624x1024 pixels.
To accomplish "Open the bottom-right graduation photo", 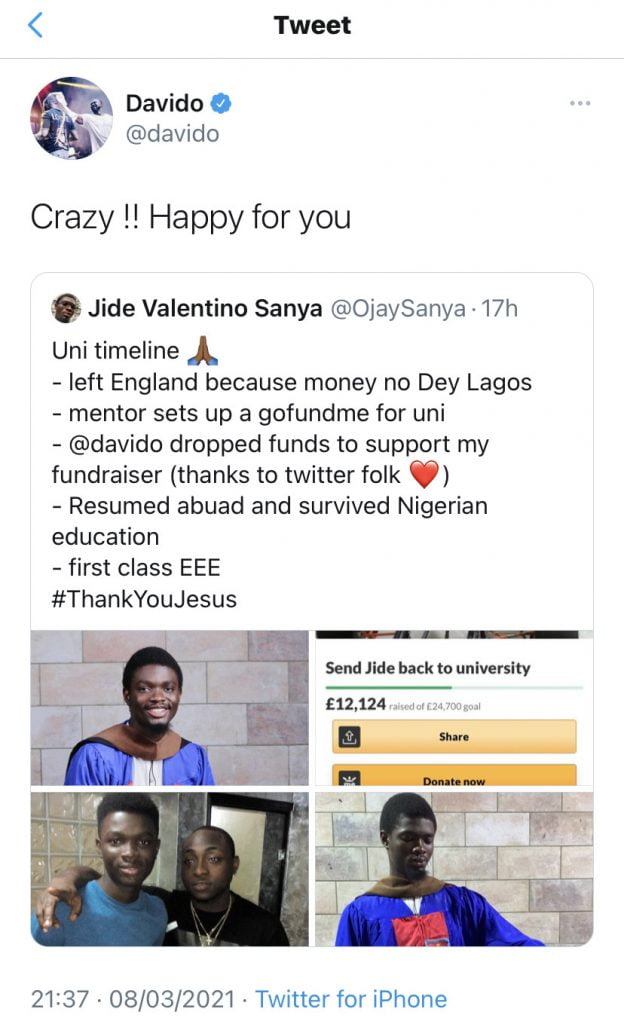I will click(454, 869).
